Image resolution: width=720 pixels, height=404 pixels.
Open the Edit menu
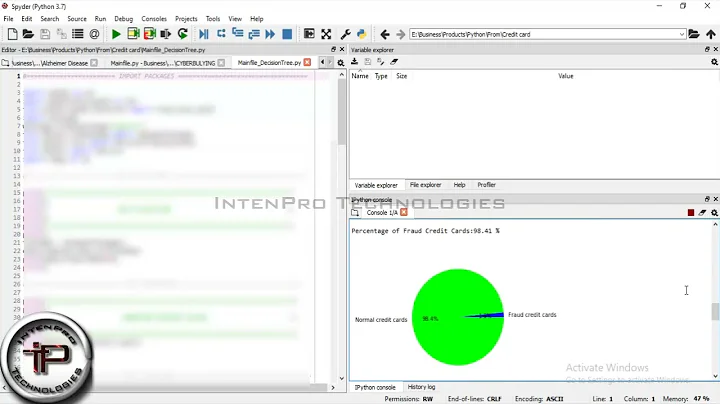coord(27,19)
